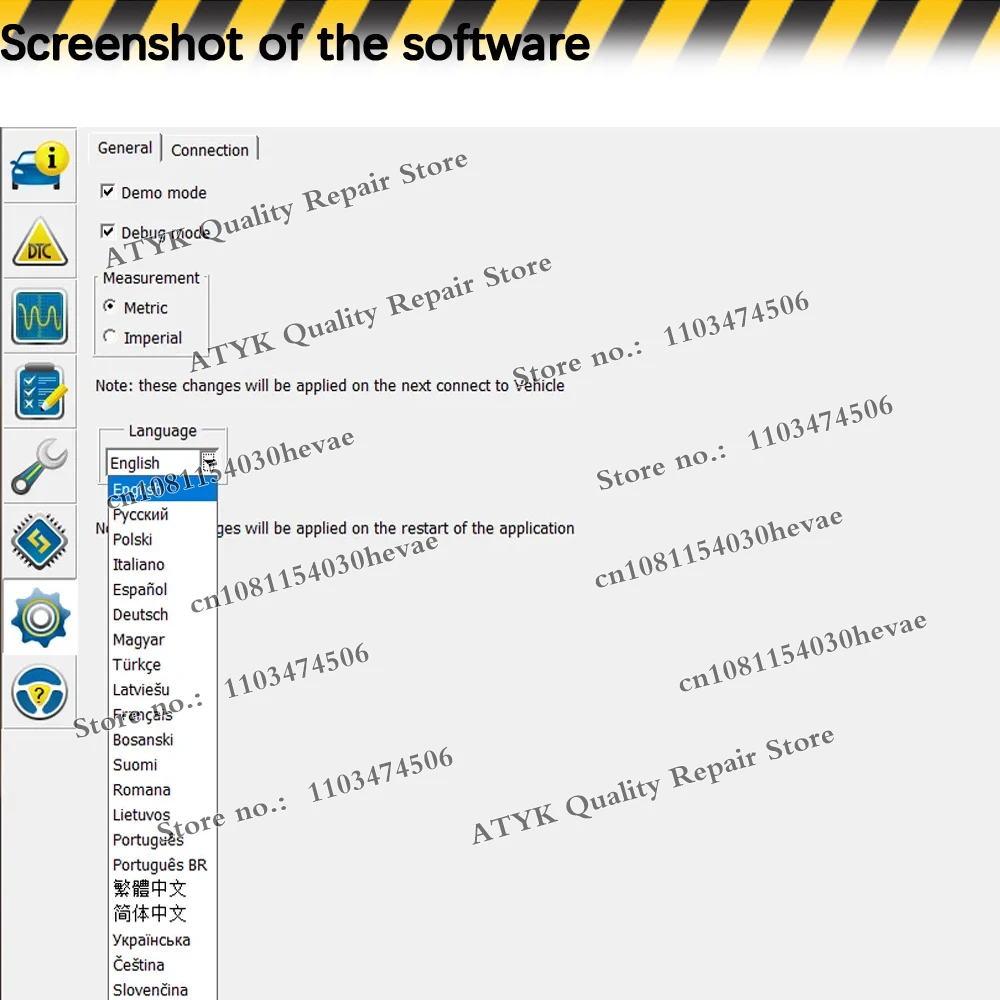This screenshot has height=1000, width=1000.
Task: Collapse the Language dropdown arrow
Action: [209, 462]
